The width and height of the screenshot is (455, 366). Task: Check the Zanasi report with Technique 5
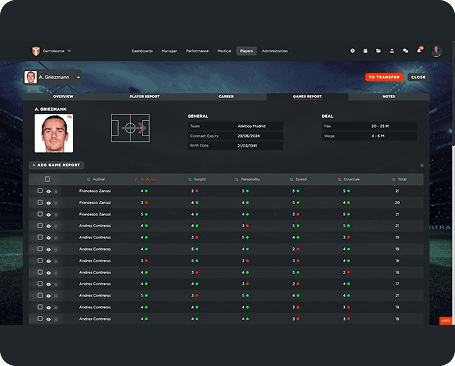pos(40,214)
